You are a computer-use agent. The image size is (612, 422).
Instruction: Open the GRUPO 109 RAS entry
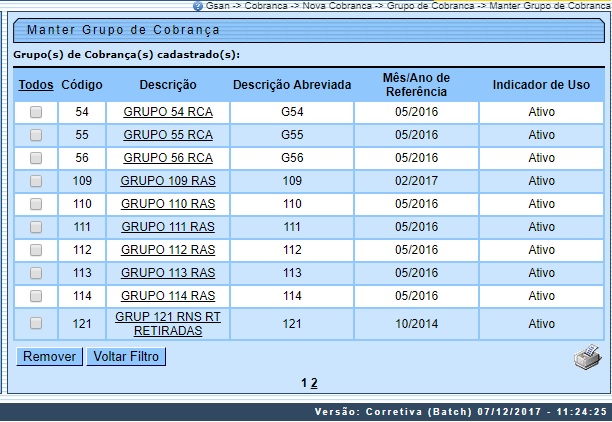point(168,181)
